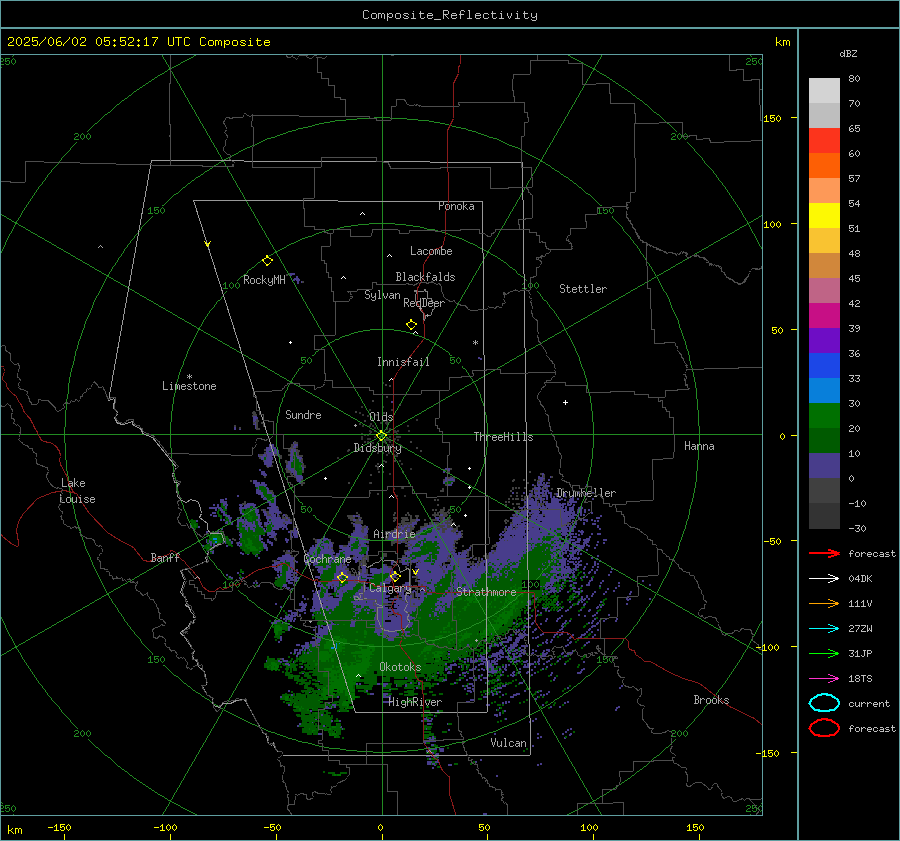Screen dimensions: 900x841
Task: Click the cyan current ellipse icon
Action: 824,703
